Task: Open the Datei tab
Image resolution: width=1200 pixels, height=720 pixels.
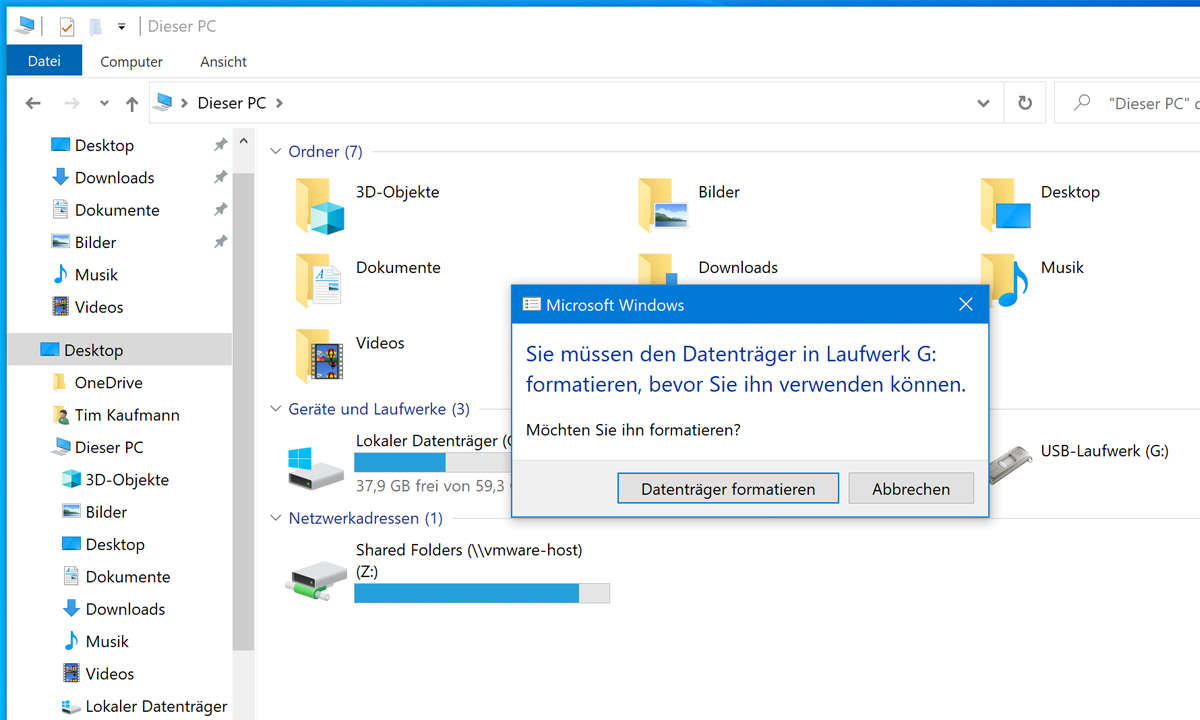Action: (44, 61)
